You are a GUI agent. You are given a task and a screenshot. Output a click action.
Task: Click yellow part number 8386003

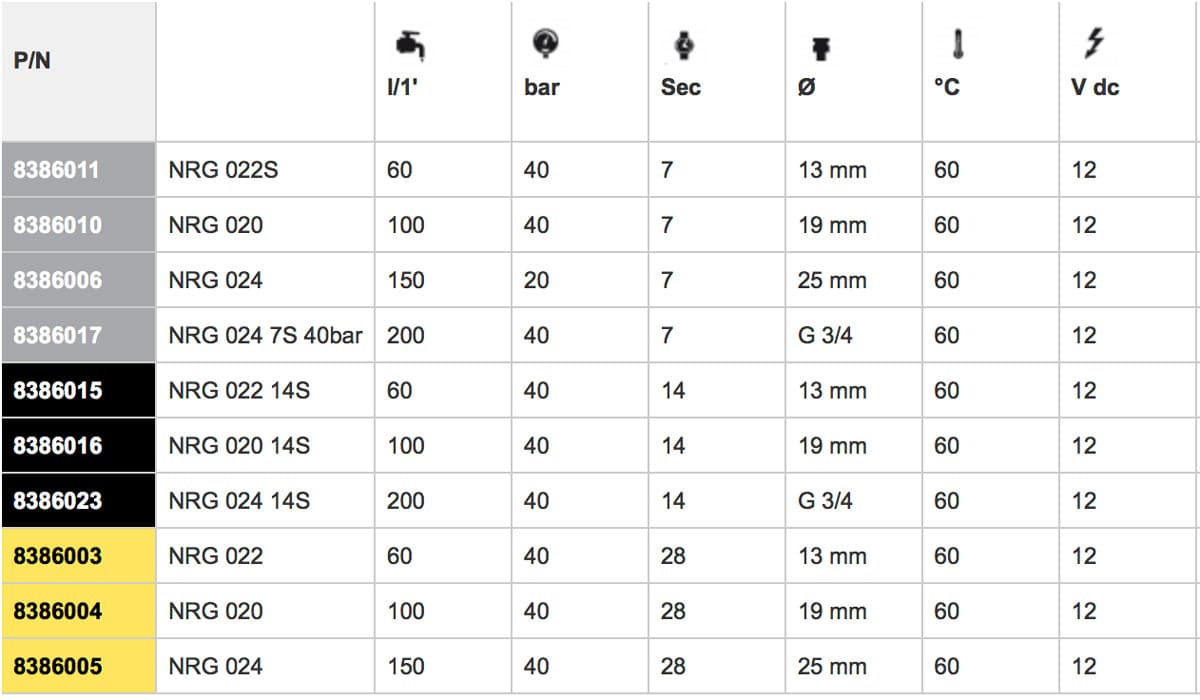click(57, 555)
